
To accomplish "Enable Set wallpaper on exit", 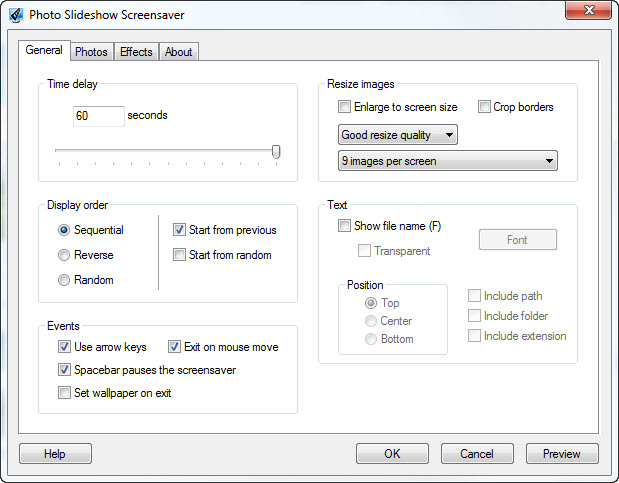I will tap(65, 393).
